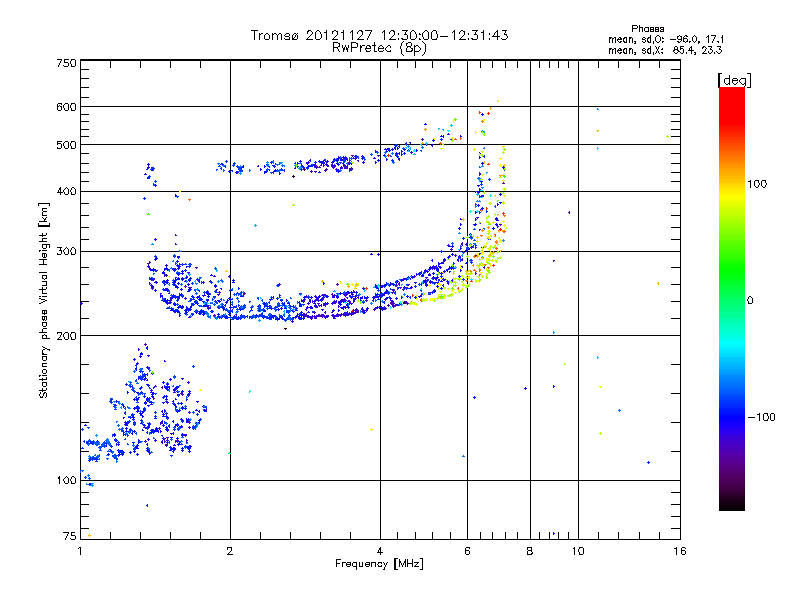The height and width of the screenshot is (600, 800).
Task: Click the plot title "Tromsø 20121127 12:30:00-12:31:43"
Action: click(x=379, y=35)
